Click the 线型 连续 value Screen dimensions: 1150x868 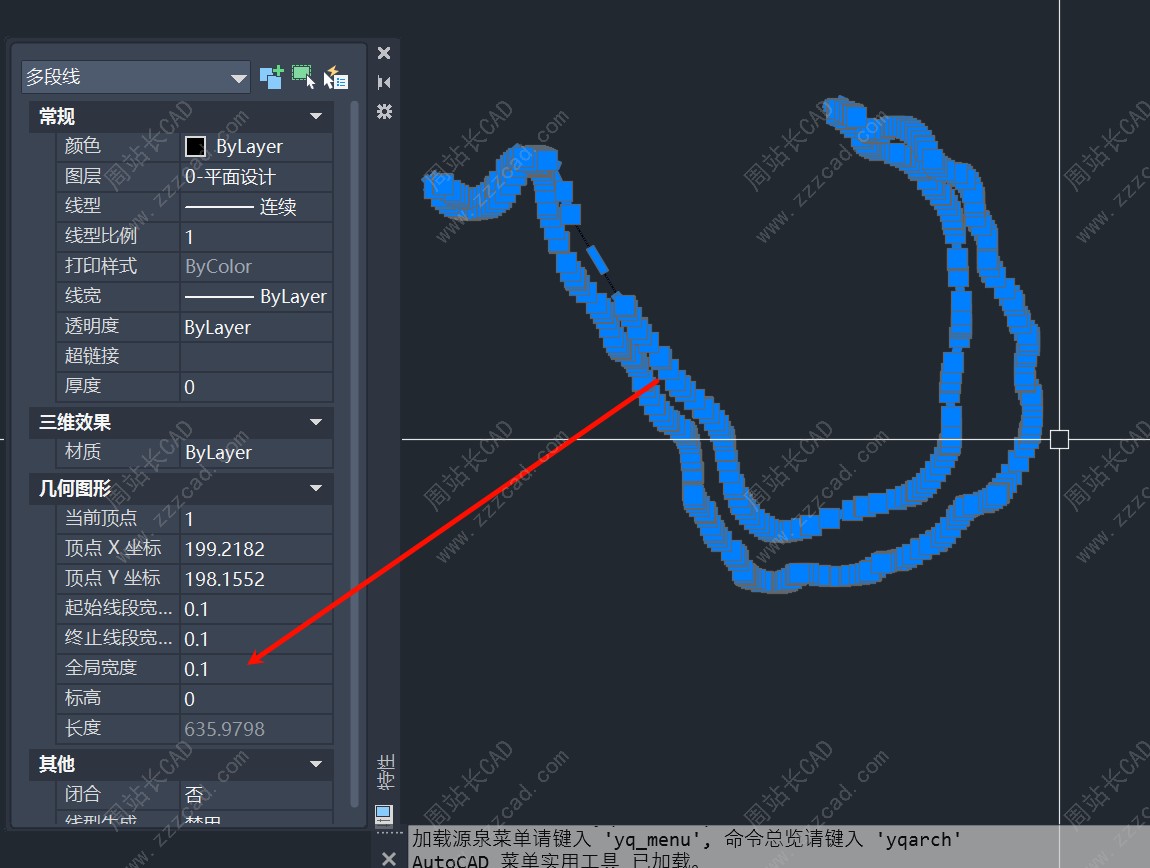pyautogui.click(x=256, y=207)
